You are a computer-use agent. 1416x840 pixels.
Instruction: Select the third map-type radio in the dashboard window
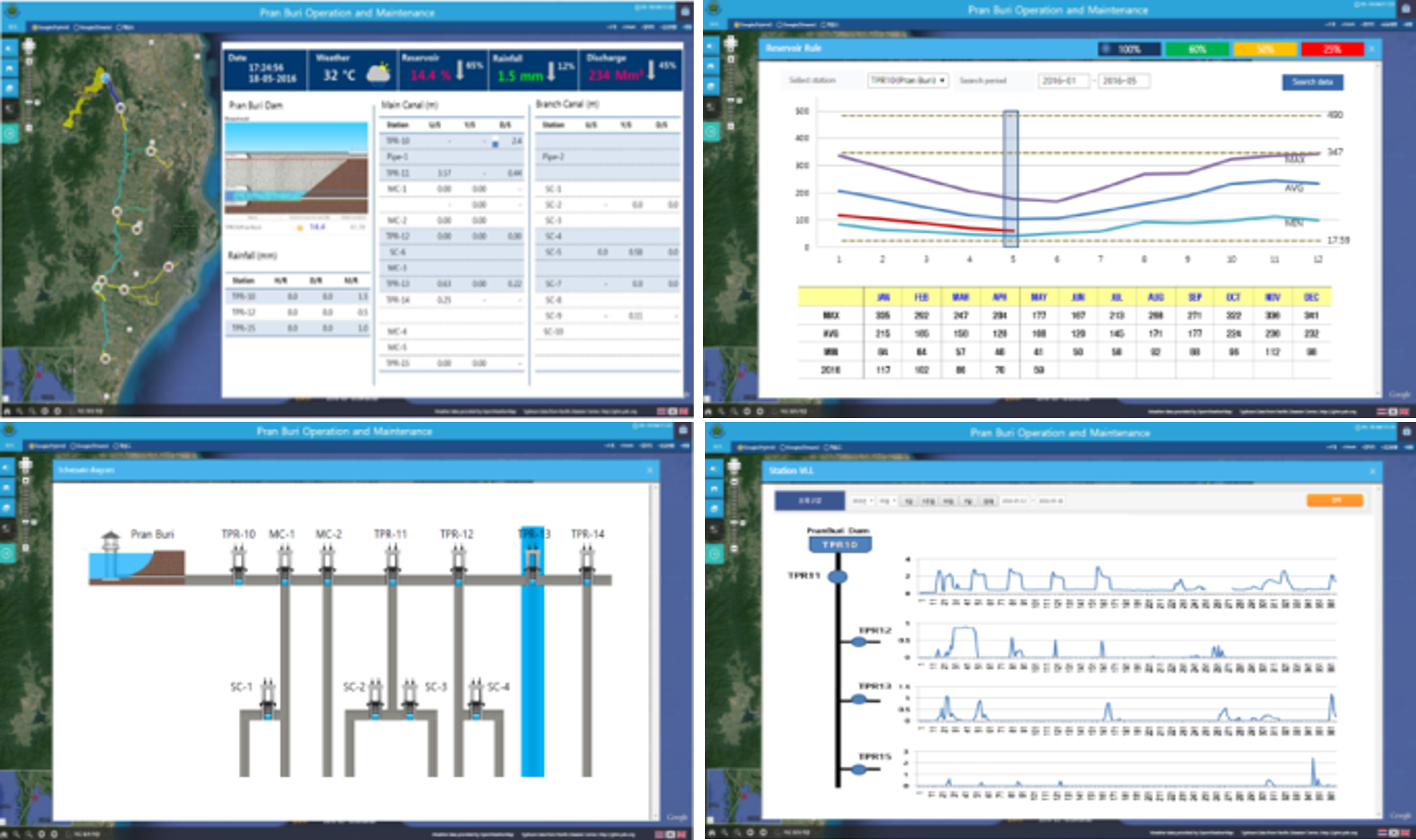click(120, 27)
